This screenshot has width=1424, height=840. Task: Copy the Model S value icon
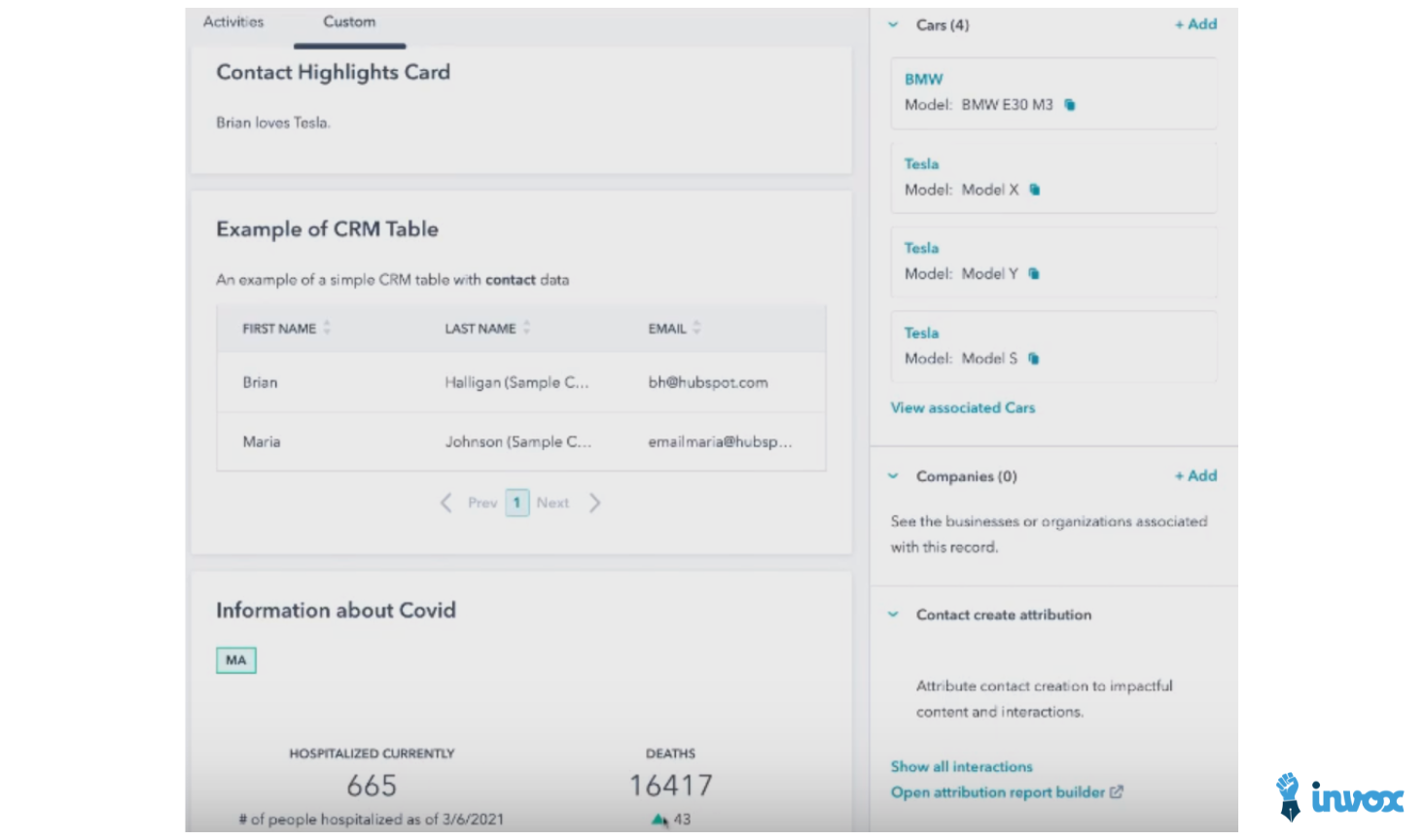click(1034, 359)
